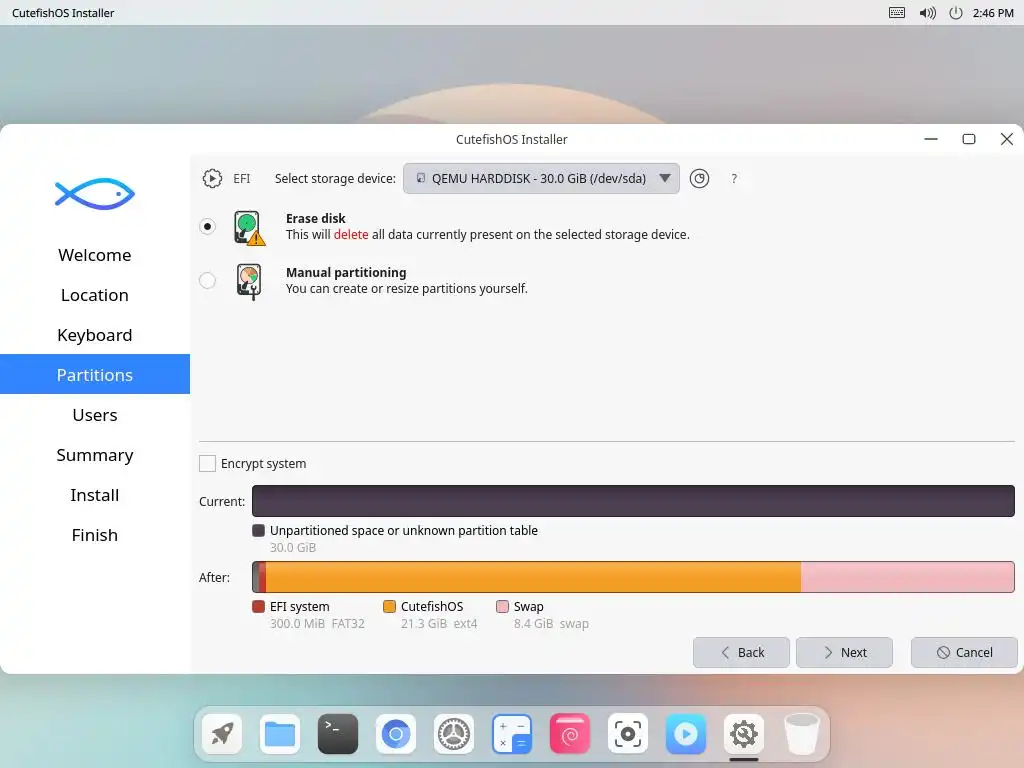Click the '8.4 GiB swap' label
This screenshot has width=1024, height=768.
tap(551, 624)
